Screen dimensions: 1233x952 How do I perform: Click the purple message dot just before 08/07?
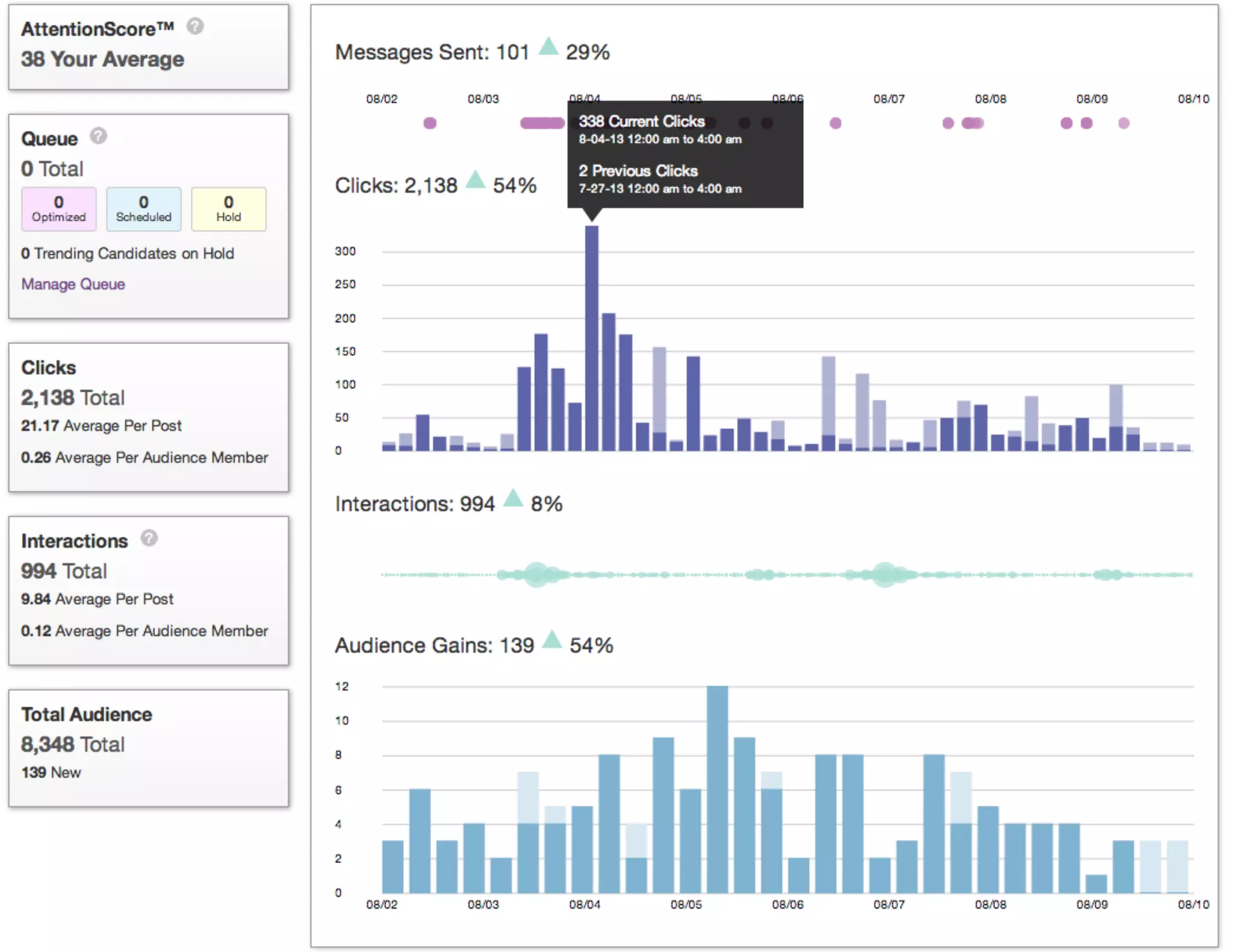coord(835,123)
